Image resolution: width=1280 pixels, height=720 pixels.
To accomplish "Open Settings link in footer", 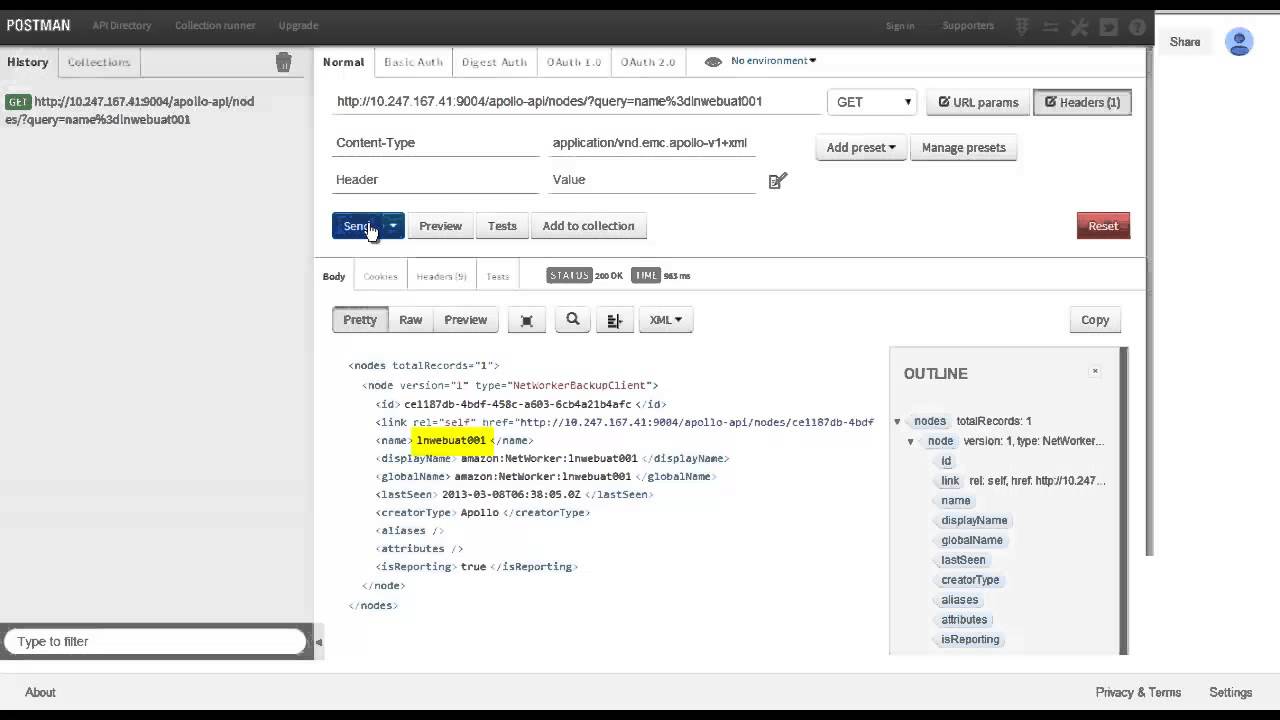I will pos(1231,692).
